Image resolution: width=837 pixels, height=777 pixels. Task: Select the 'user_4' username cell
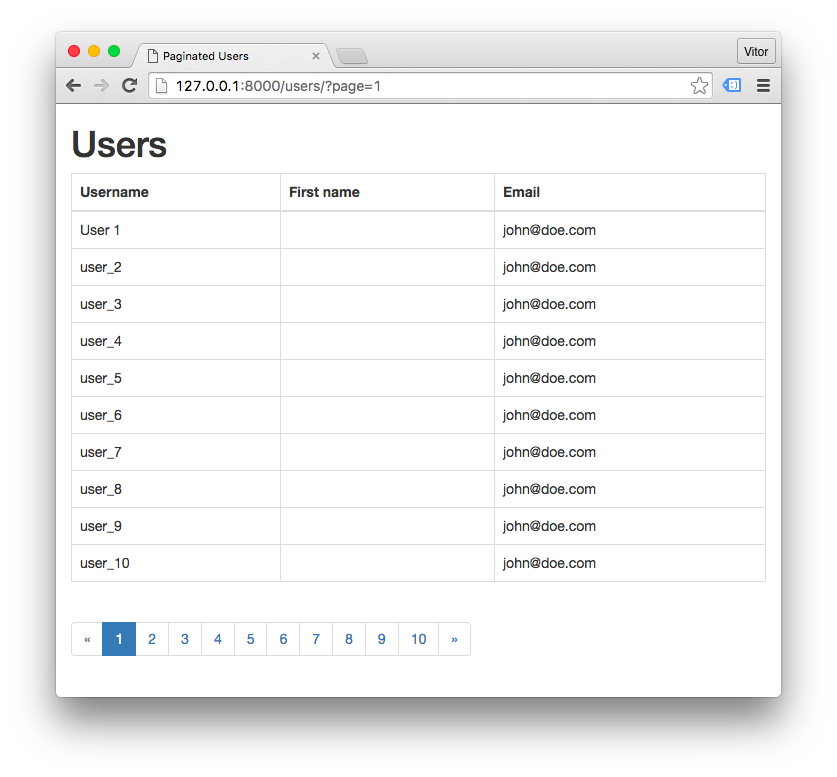click(x=176, y=341)
